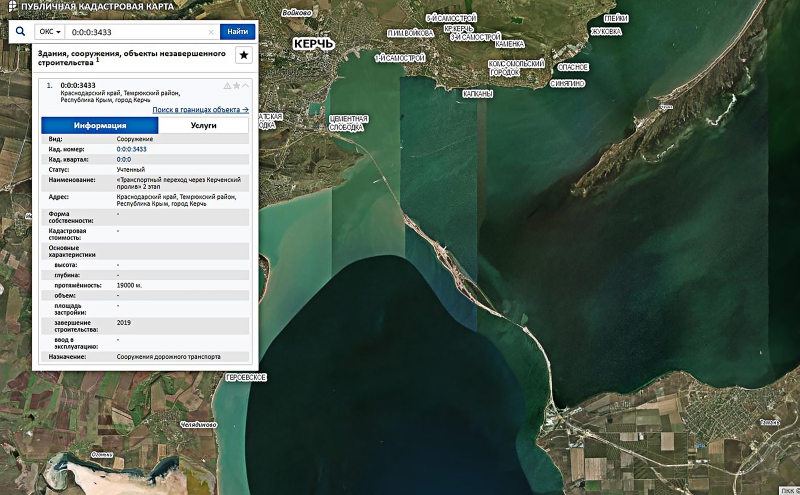
Task: Switch to the Информация tab
Action: click(x=99, y=126)
